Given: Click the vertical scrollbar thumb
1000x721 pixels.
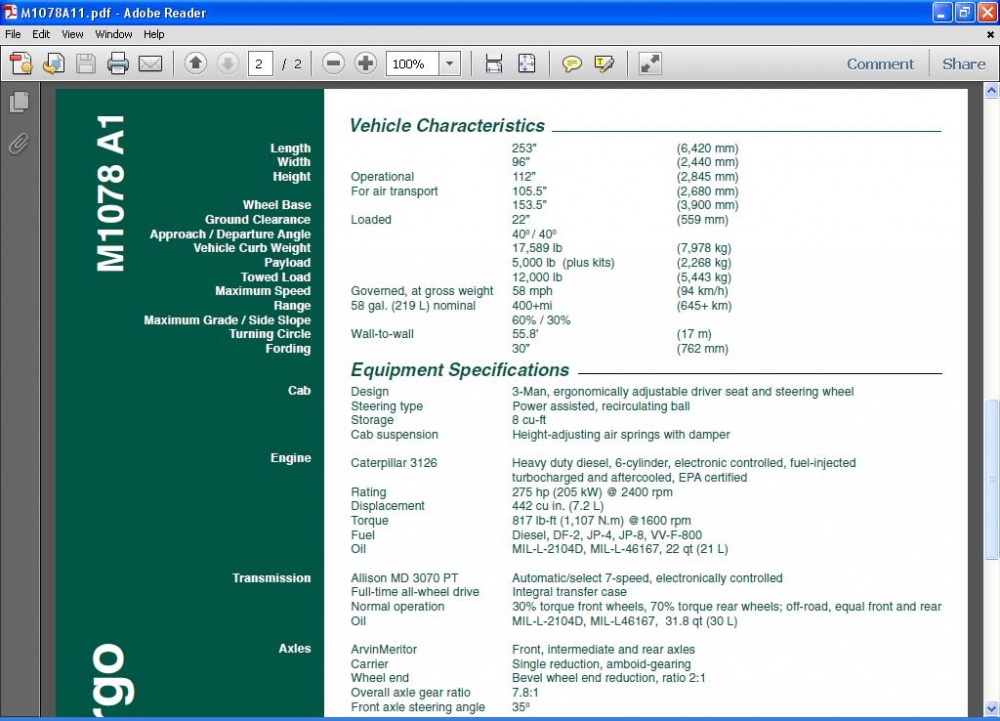Looking at the screenshot, I should [992, 479].
